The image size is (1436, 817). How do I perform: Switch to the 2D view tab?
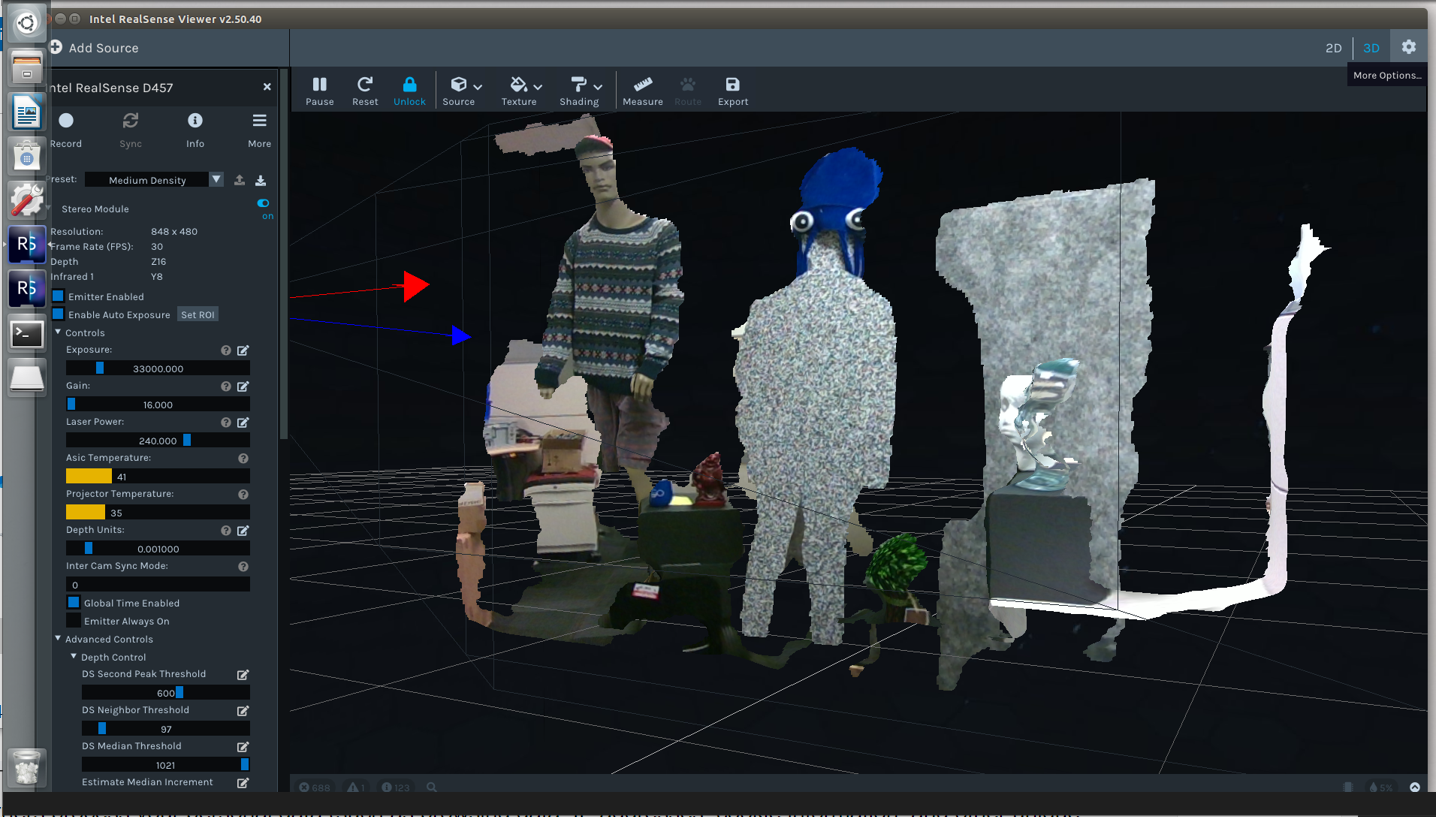tap(1333, 47)
